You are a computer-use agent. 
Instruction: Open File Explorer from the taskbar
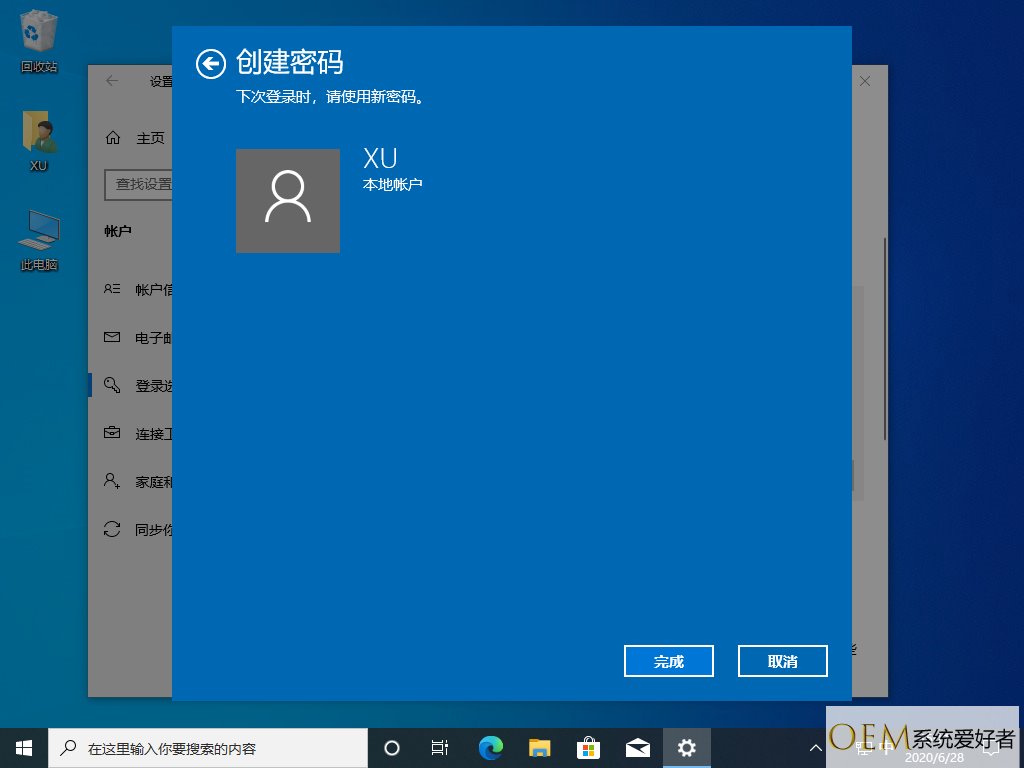[540, 747]
